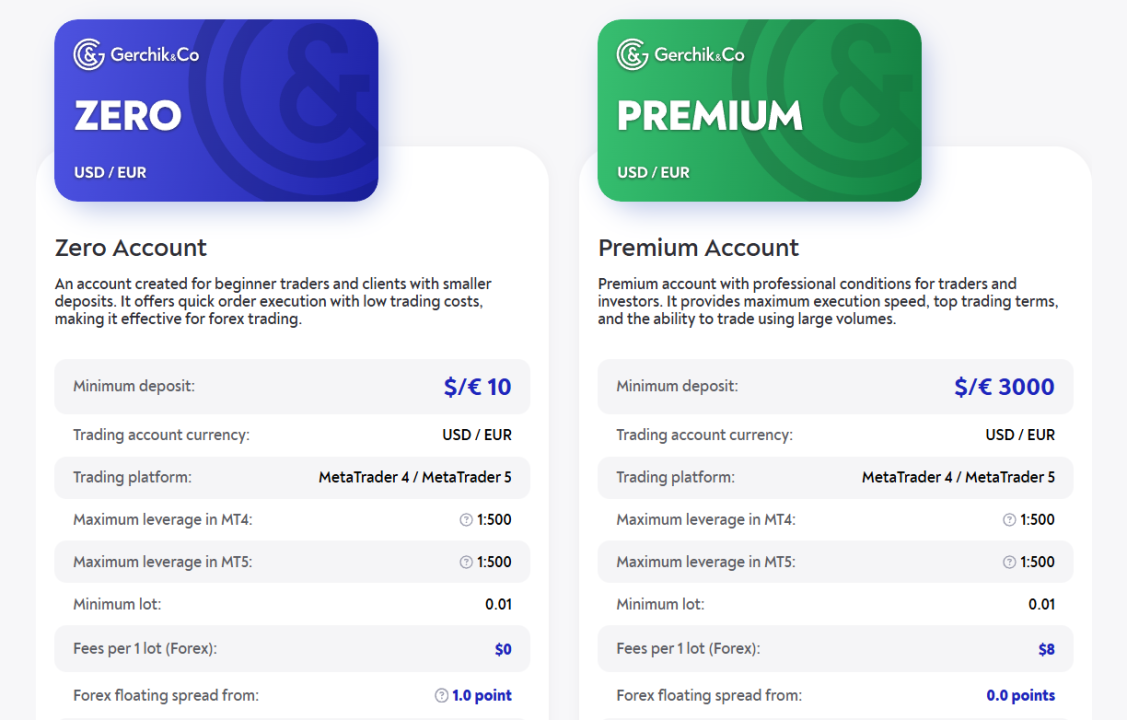Click Zero account's MetaTrader 4 / MetaTrader 5 text
The height and width of the screenshot is (720, 1127).
click(x=415, y=477)
